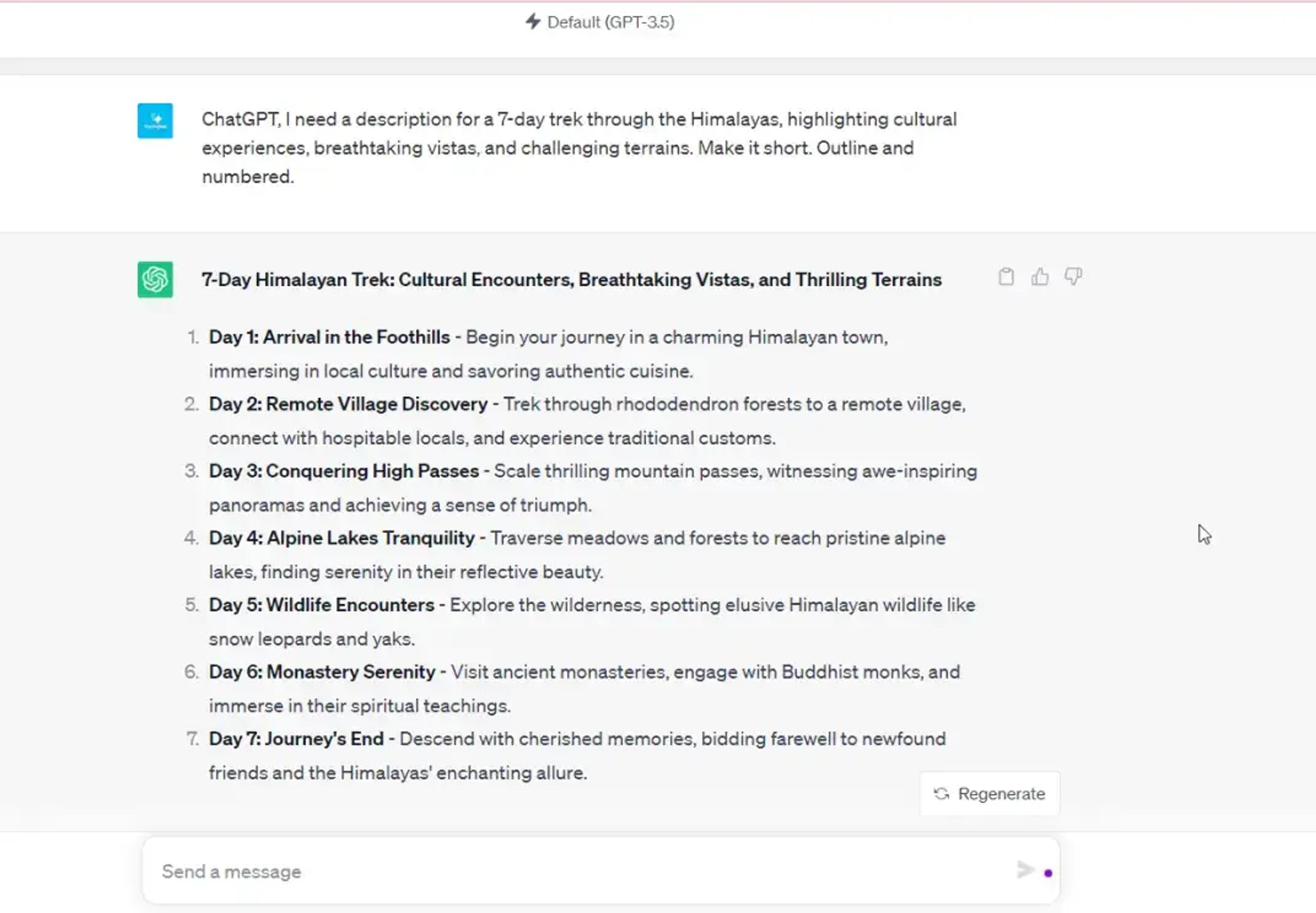This screenshot has height=913, width=1316.
Task: Click the Regenerate button
Action: tap(990, 793)
